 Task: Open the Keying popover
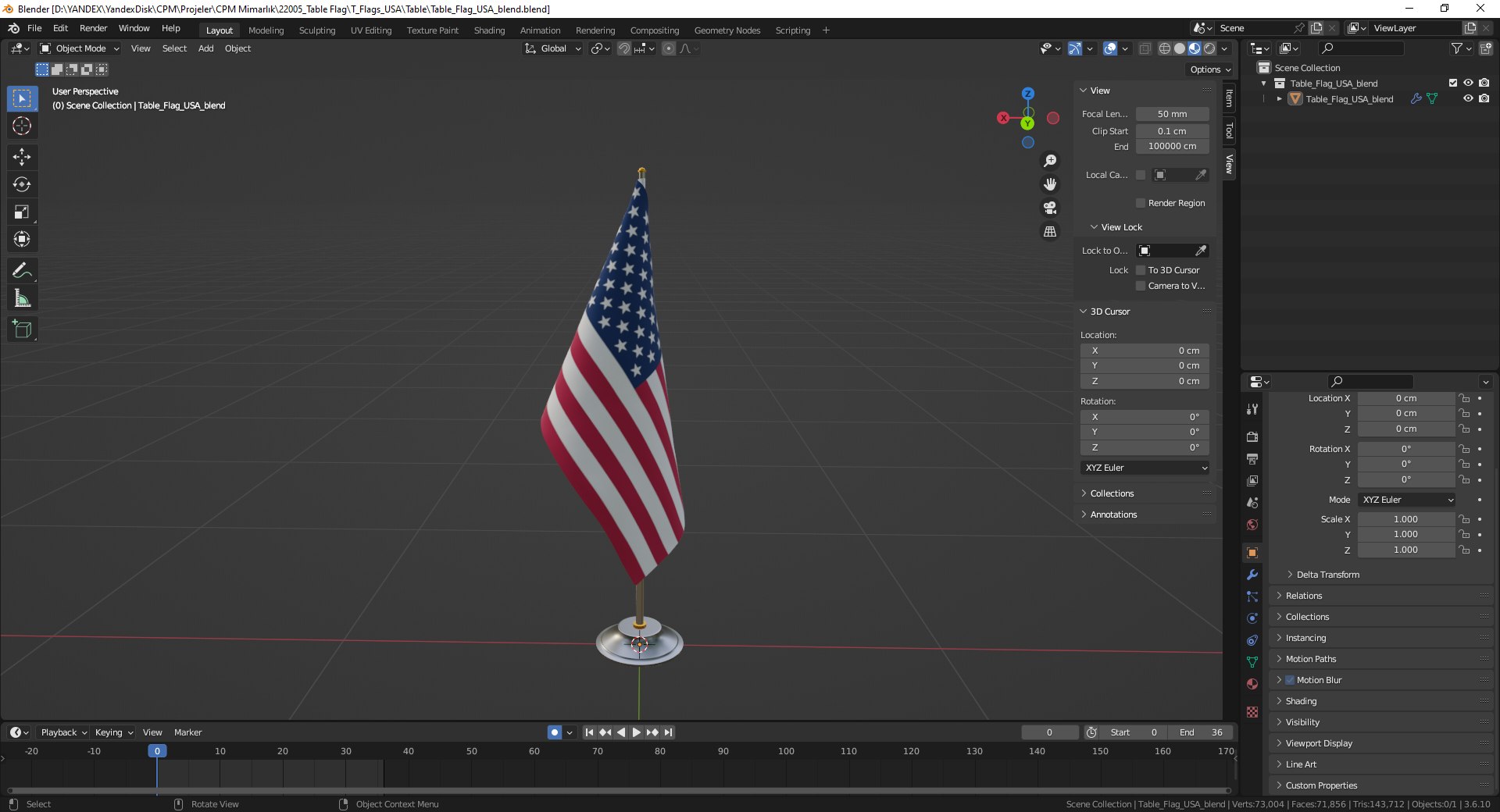113,732
